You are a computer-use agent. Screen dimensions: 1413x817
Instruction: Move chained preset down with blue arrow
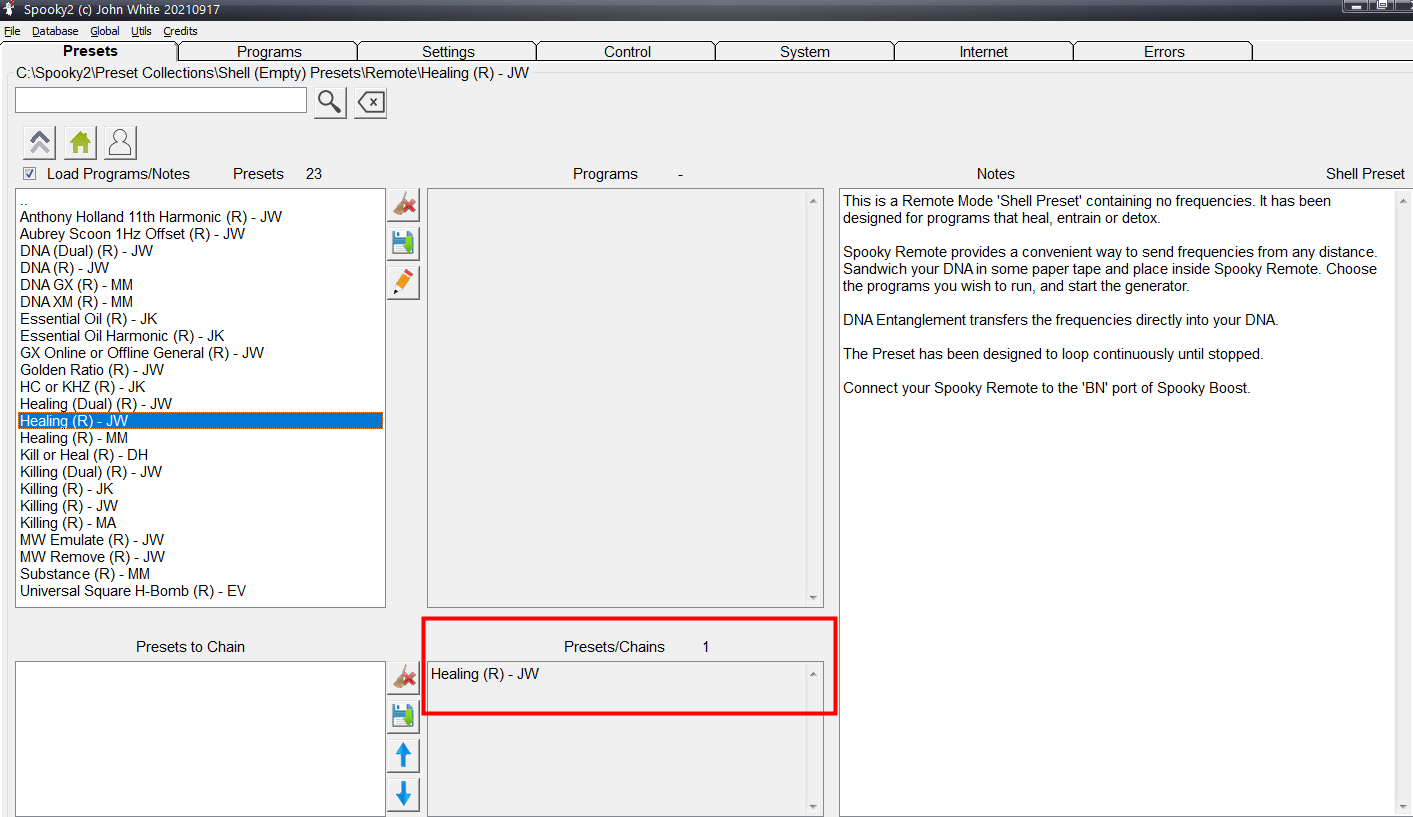(x=403, y=794)
